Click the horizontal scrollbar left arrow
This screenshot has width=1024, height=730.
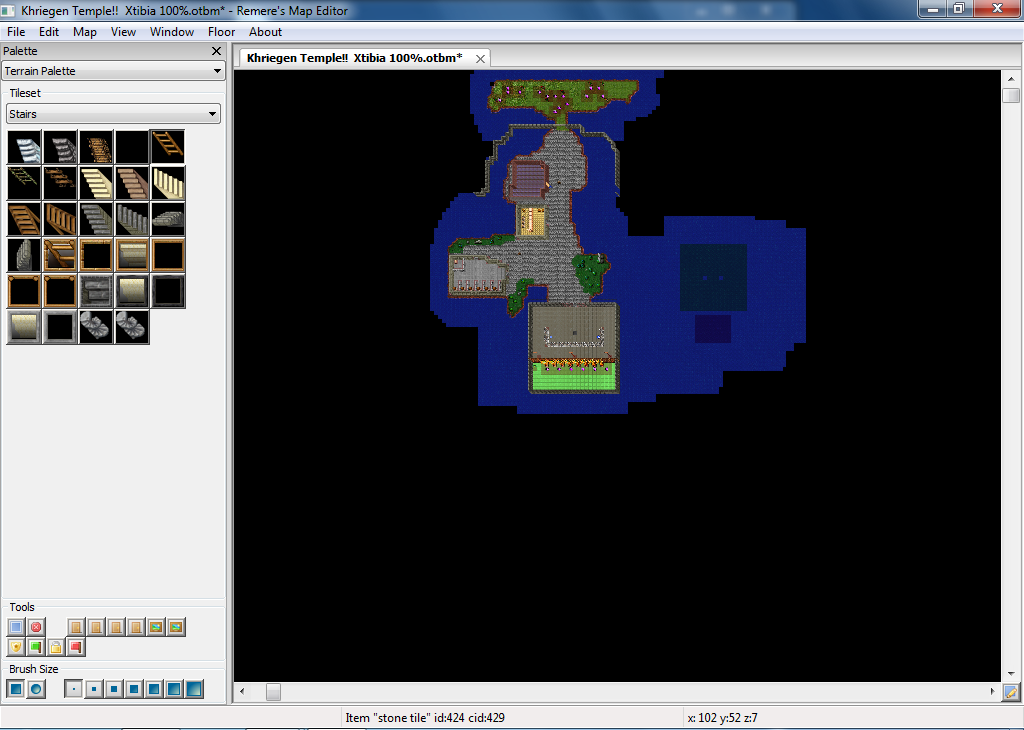242,691
